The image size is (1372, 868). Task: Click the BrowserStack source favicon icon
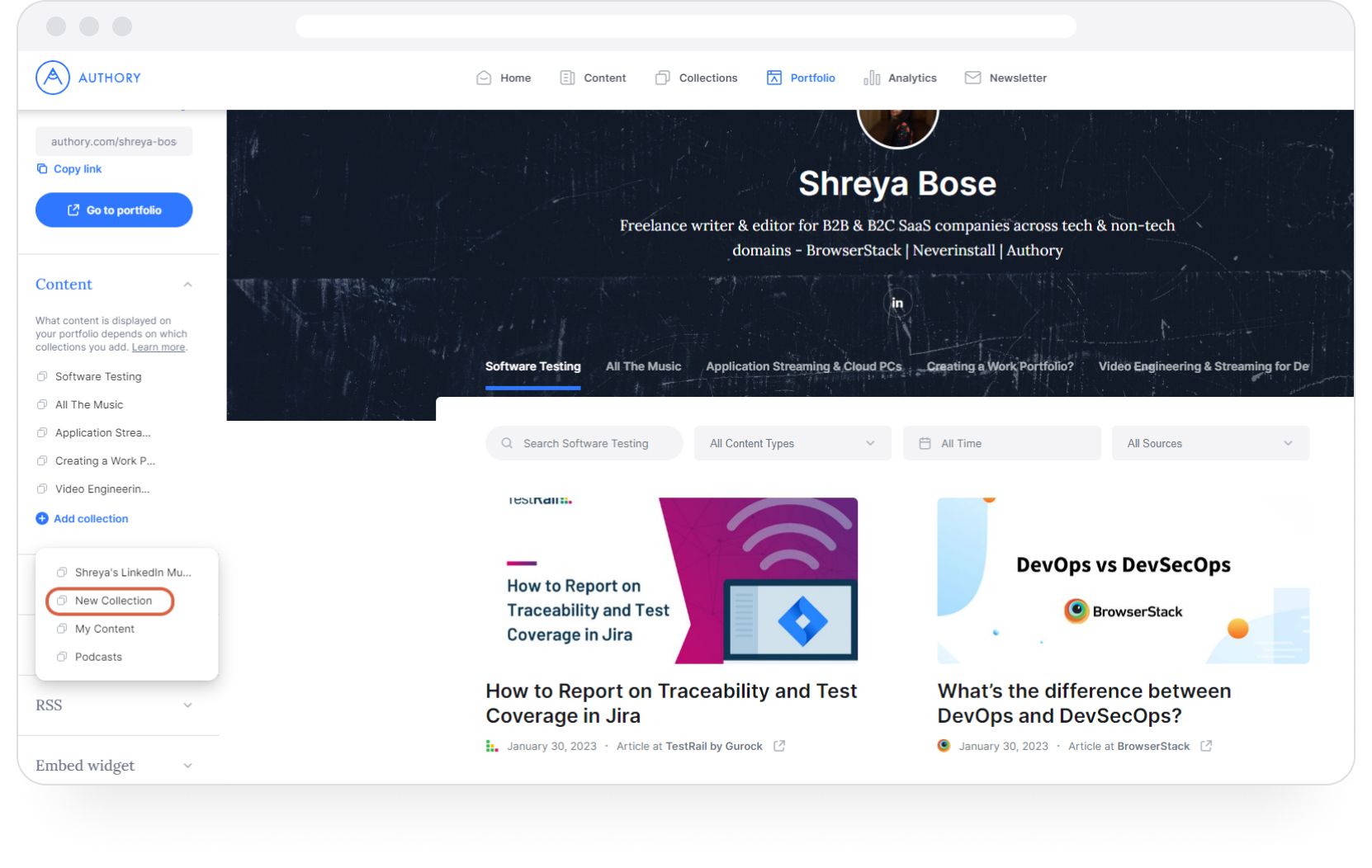click(944, 746)
